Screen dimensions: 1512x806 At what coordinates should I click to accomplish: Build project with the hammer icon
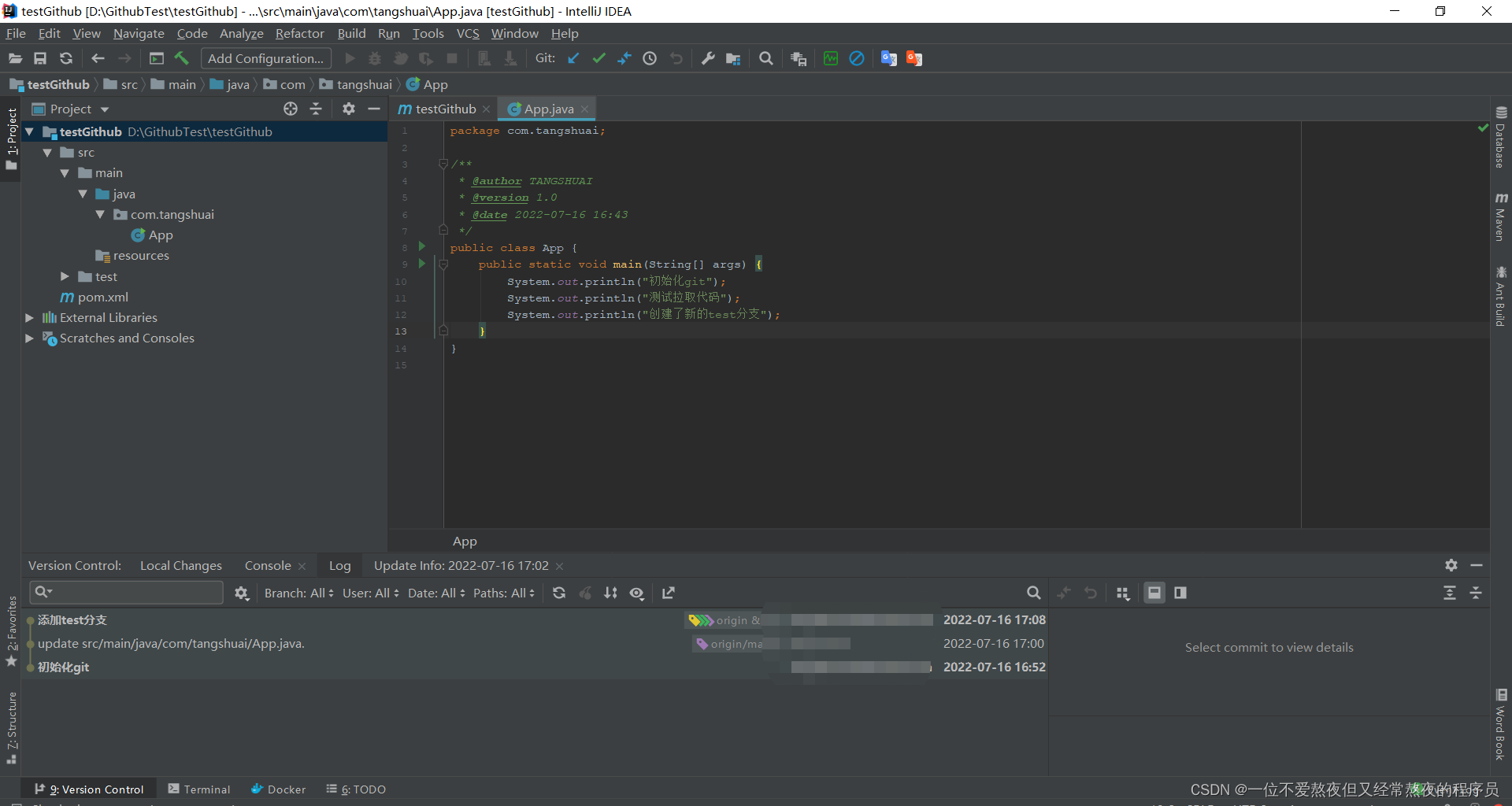182,58
